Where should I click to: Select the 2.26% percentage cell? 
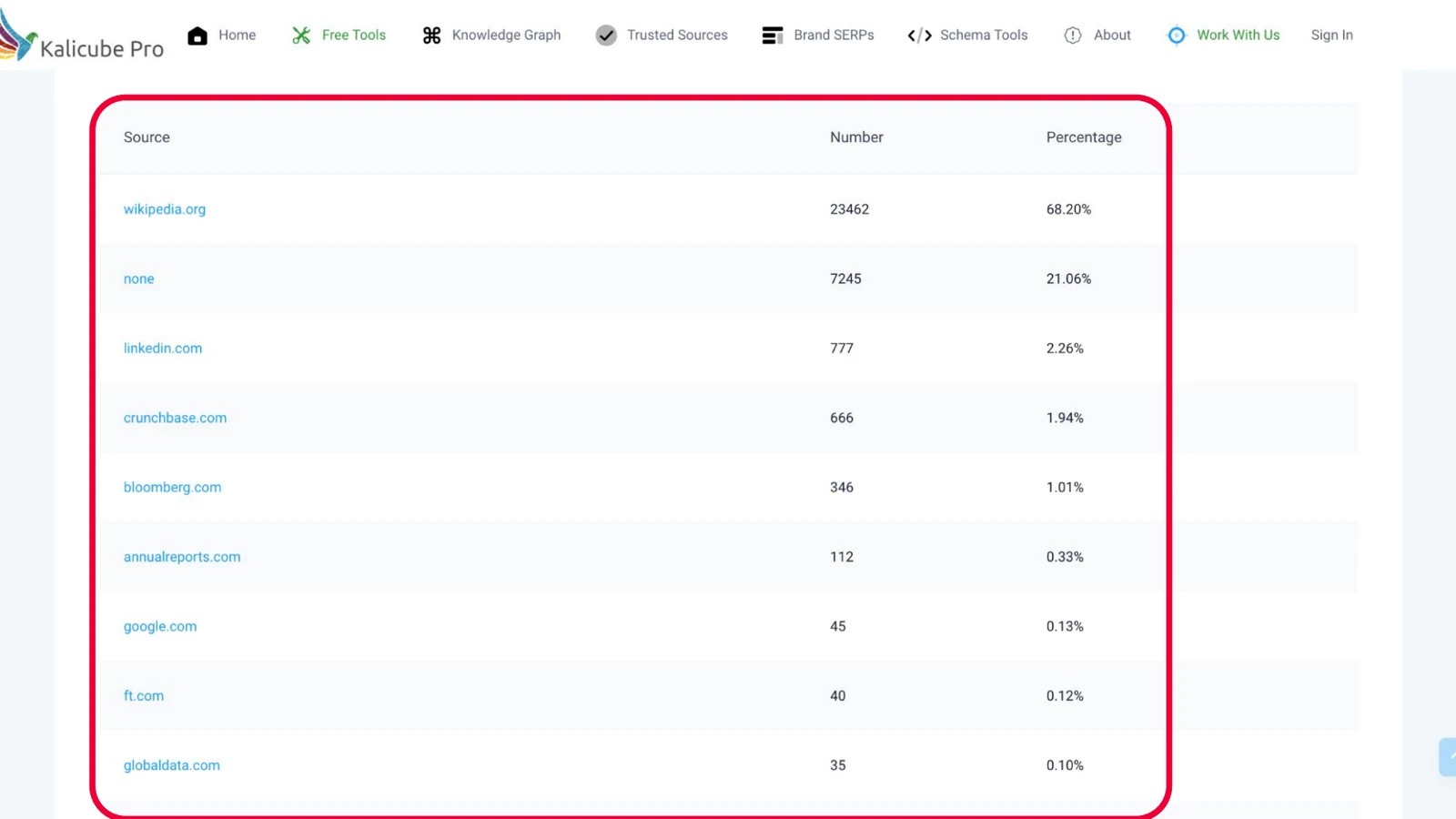point(1065,349)
